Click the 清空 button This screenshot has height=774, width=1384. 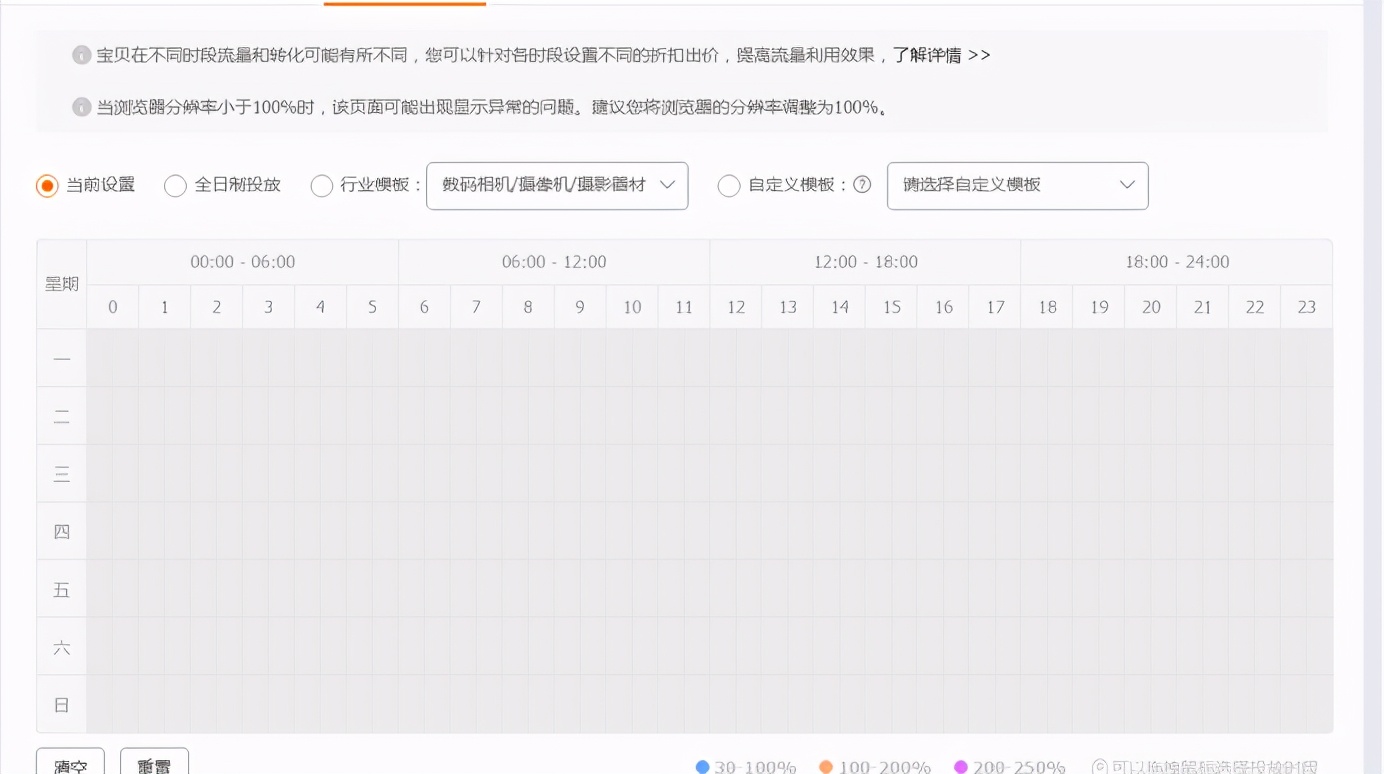click(70, 763)
